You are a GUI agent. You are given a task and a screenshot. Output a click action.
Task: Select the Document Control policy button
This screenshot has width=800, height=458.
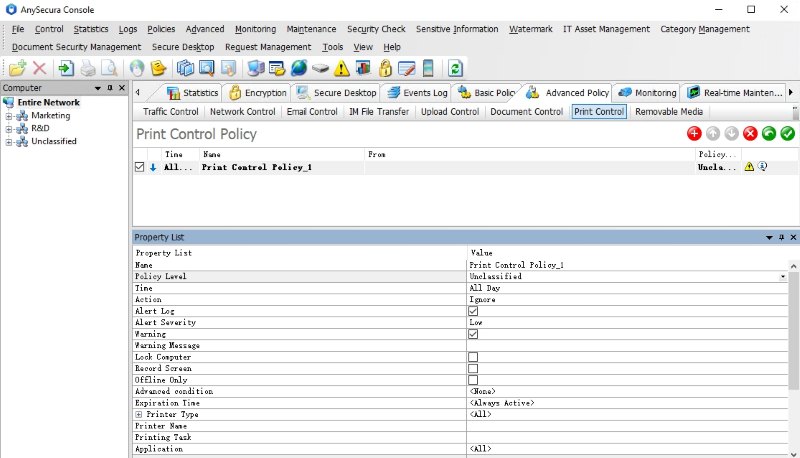point(526,112)
